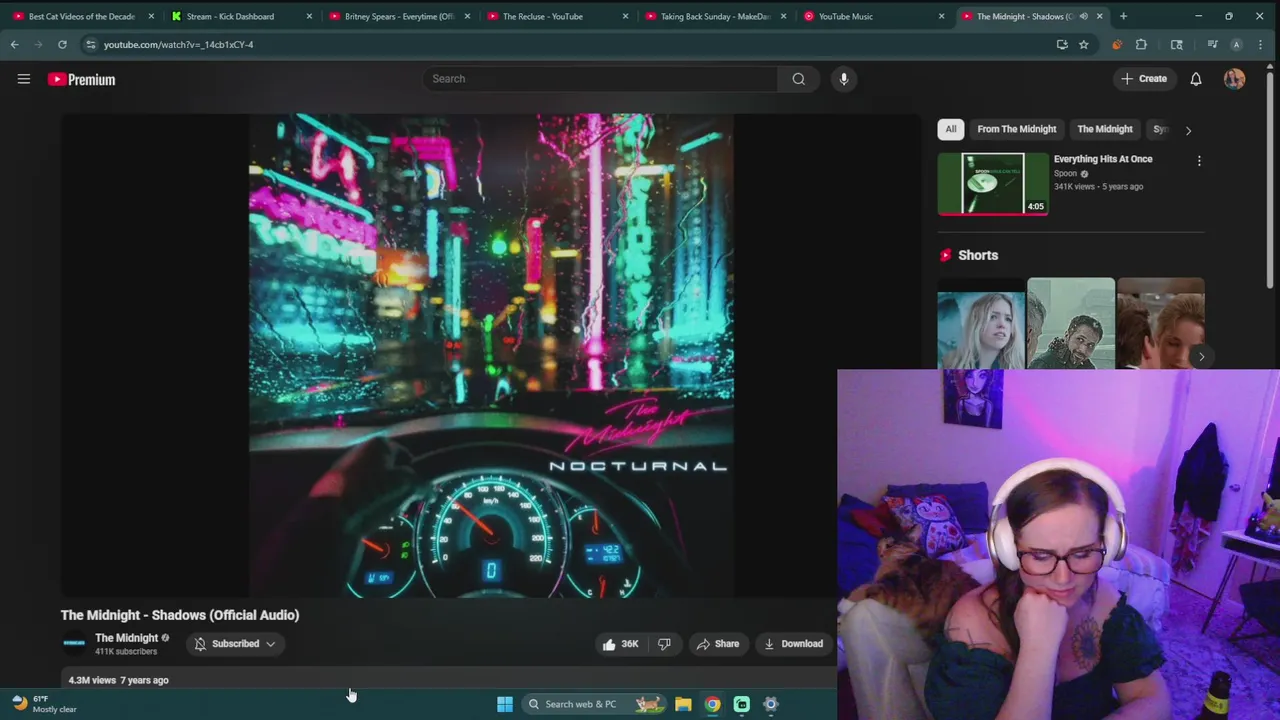Select The Midnight filter chip
Screen dimensions: 1280x720
1105,129
